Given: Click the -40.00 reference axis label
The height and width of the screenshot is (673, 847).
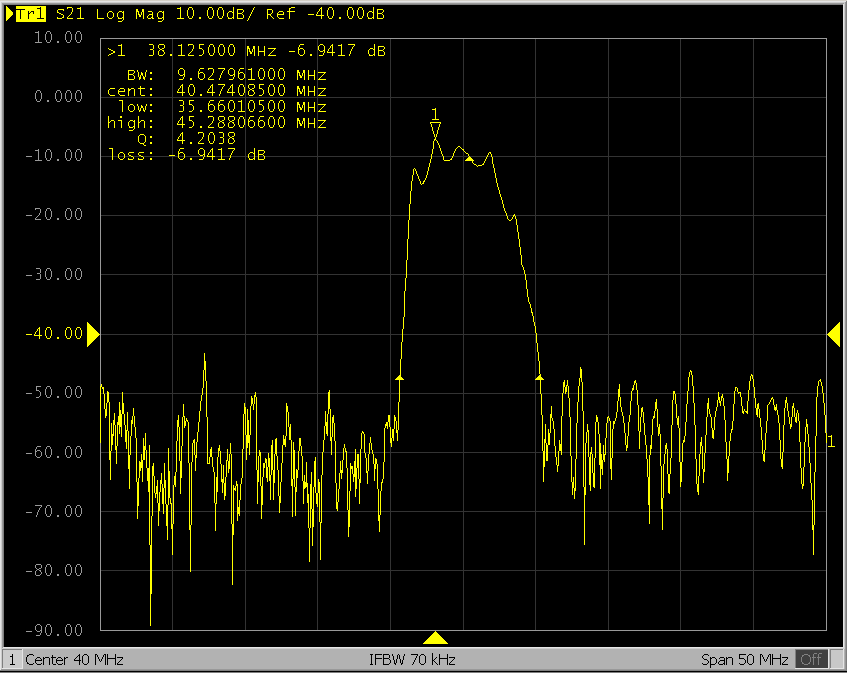Looking at the screenshot, I should [57, 333].
